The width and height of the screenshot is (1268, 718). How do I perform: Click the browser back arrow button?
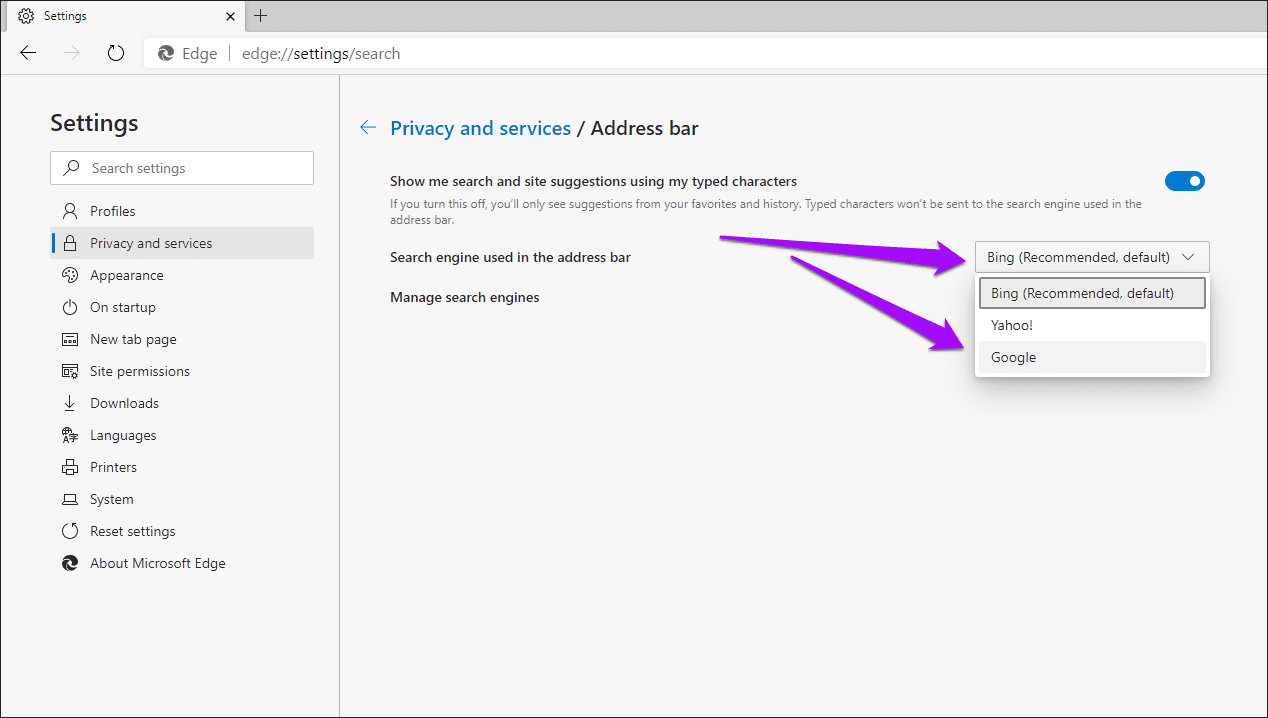(28, 53)
